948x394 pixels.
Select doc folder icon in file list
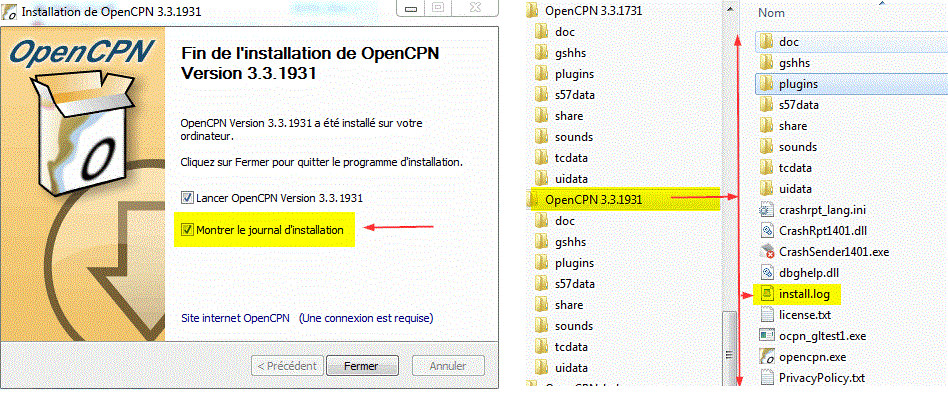pos(767,42)
